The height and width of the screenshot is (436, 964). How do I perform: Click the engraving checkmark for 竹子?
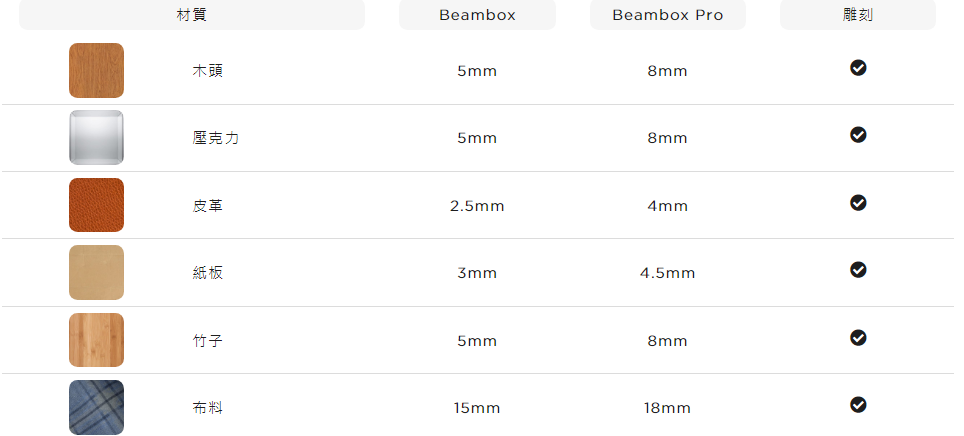pyautogui.click(x=858, y=338)
